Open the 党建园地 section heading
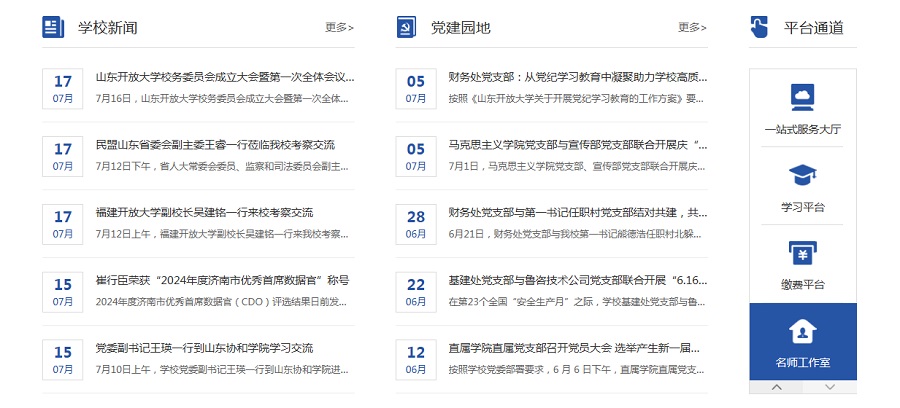The width and height of the screenshot is (900, 408). [461, 28]
